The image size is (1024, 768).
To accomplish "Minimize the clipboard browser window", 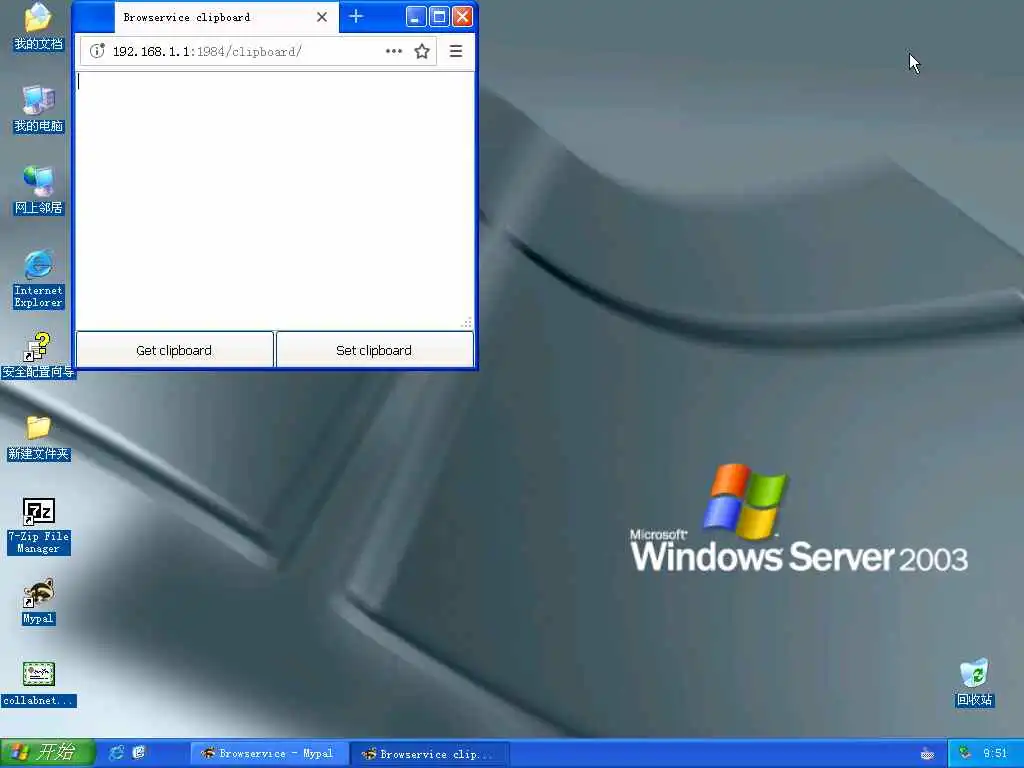I will 416,16.
